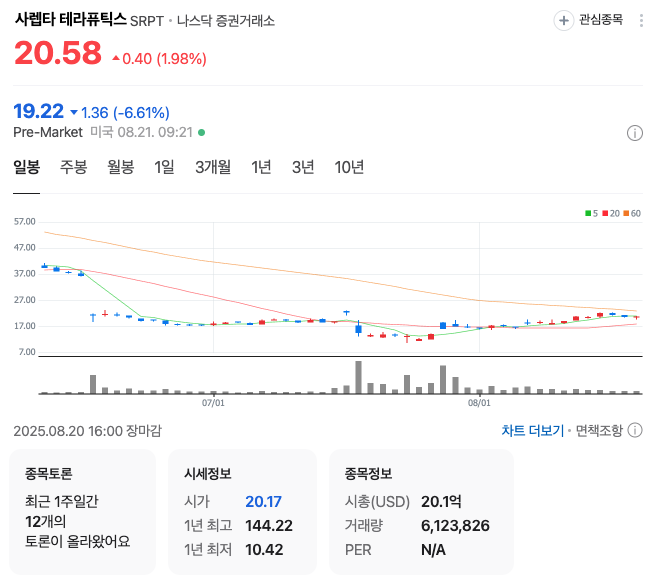This screenshot has height=588, width=658.
Task: Click the green pre-market status dot
Action: [x=201, y=133]
